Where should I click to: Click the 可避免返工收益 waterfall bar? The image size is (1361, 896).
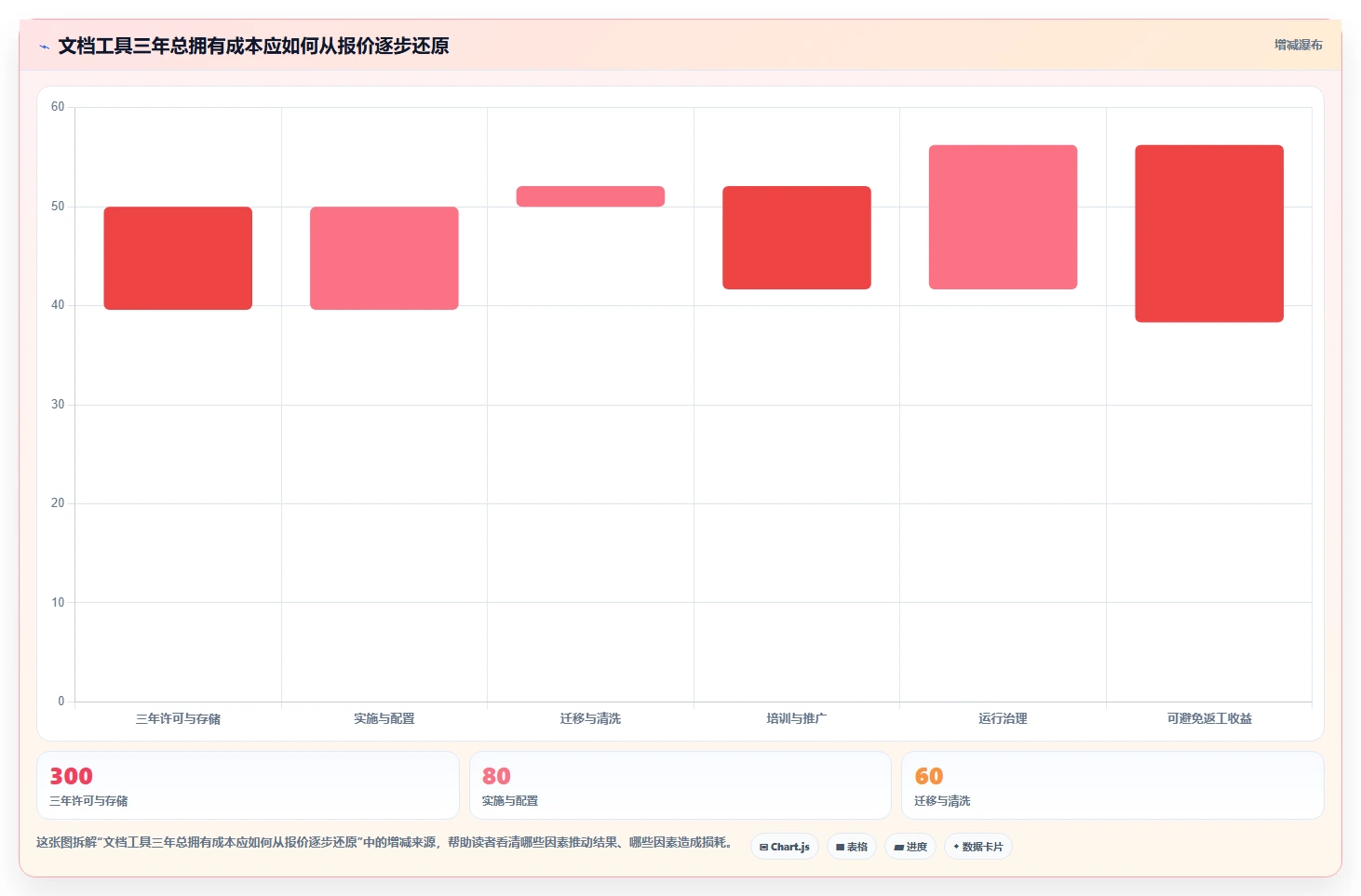[x=1209, y=234]
